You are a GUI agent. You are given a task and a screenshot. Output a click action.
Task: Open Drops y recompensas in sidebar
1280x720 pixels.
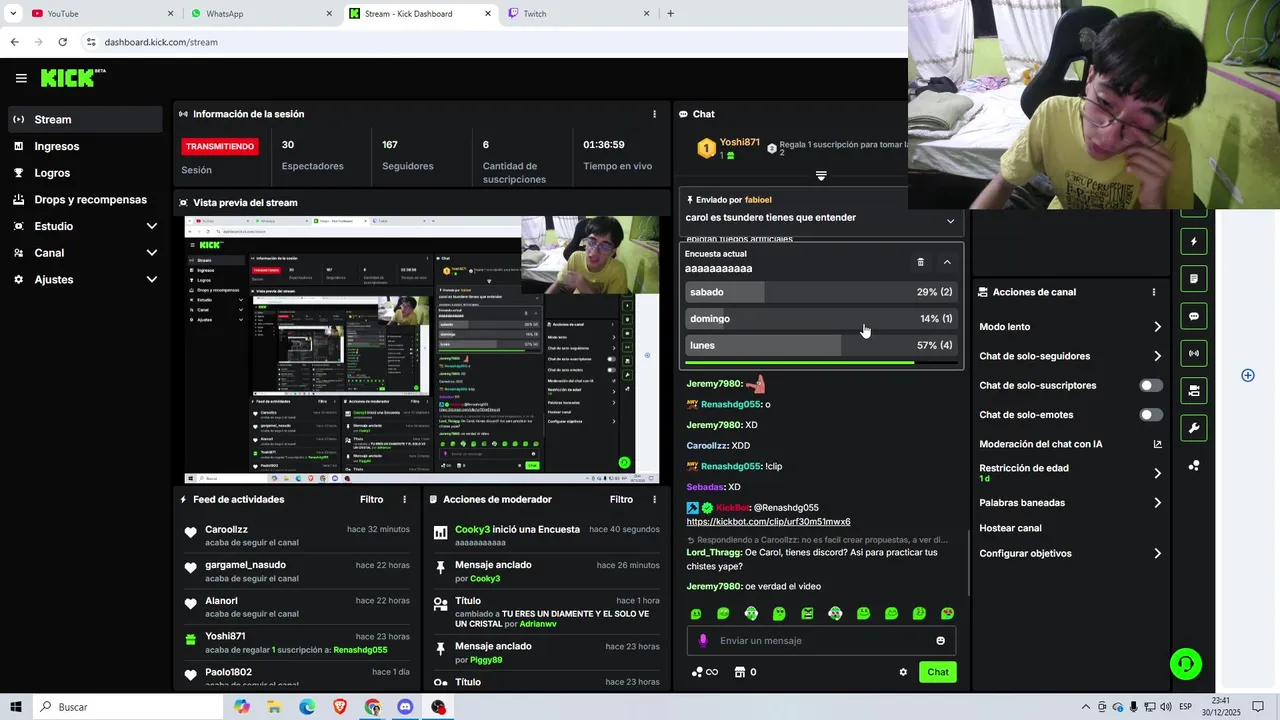pyautogui.click(x=85, y=199)
